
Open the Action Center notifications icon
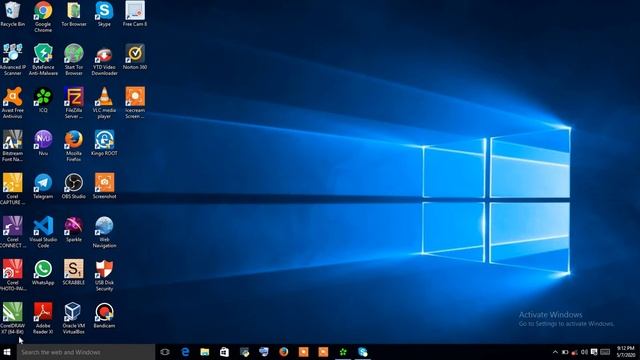click(x=594, y=352)
